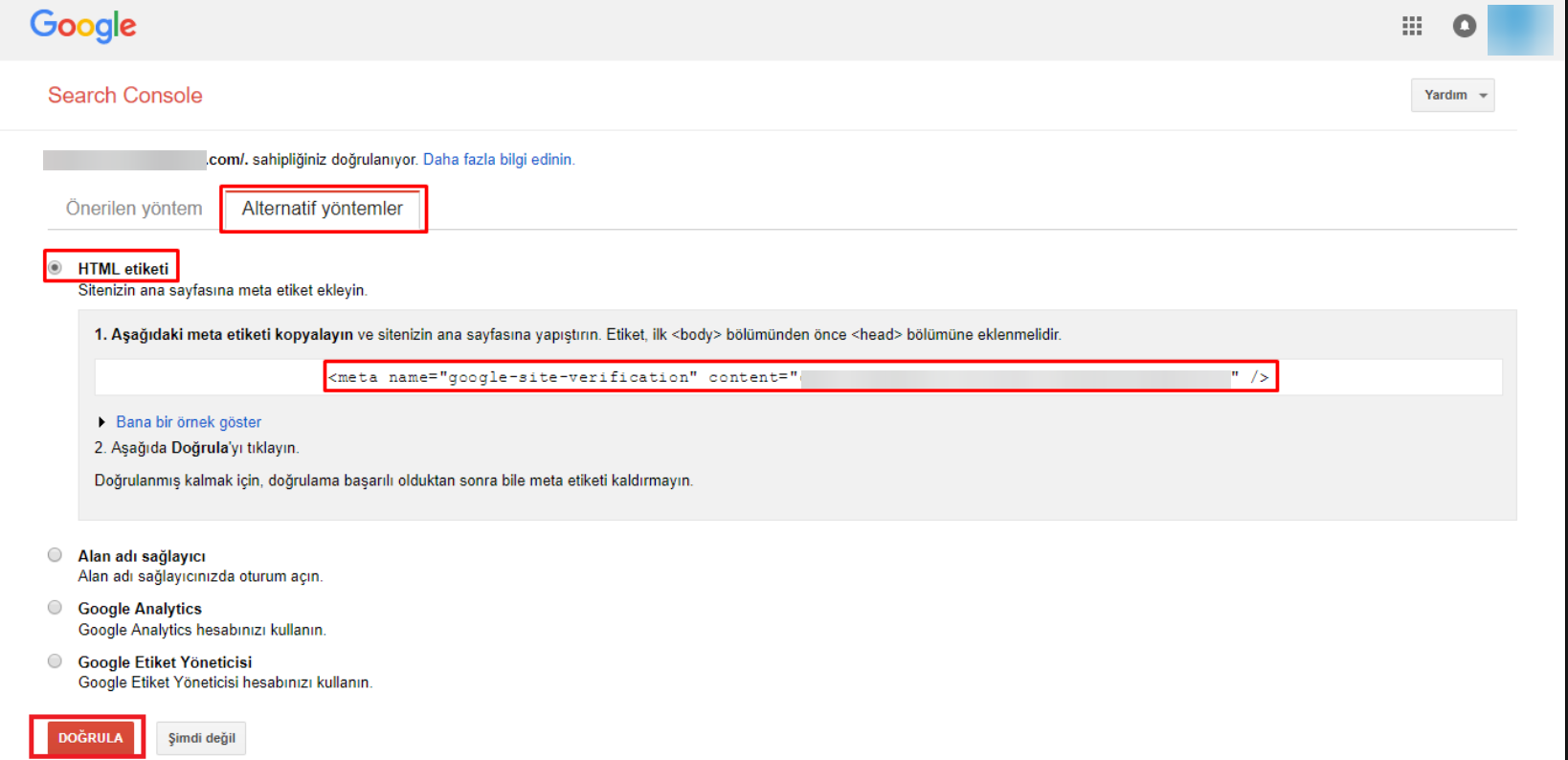The width and height of the screenshot is (1568, 760).
Task: Open the blurred account avatar
Action: [1520, 30]
